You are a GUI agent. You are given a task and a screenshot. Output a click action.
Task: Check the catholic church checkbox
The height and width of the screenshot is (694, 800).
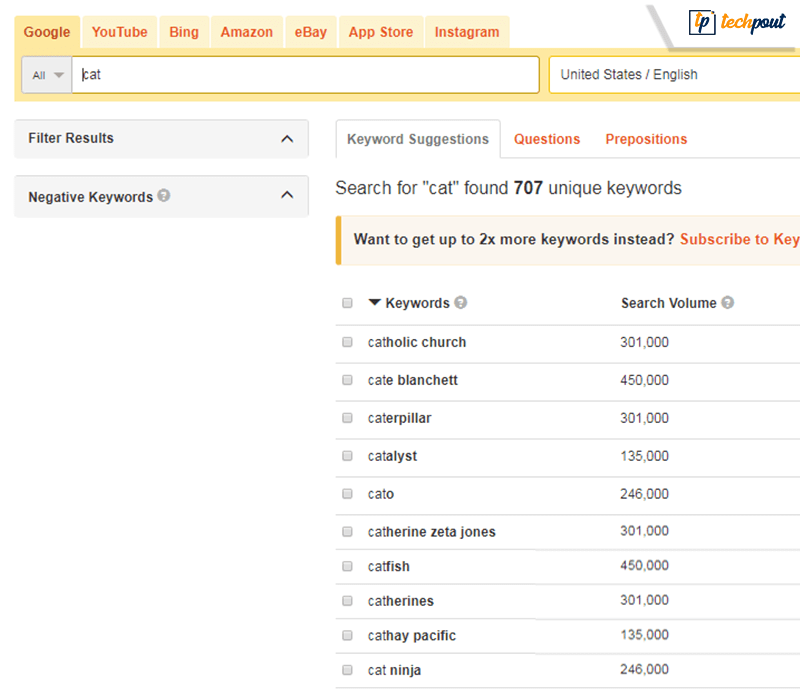click(x=347, y=342)
